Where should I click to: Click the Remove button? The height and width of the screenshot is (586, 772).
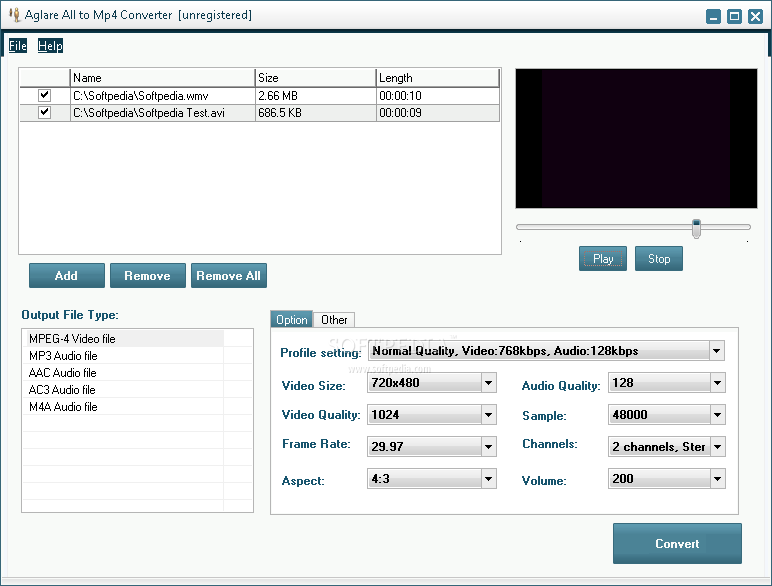point(148,275)
